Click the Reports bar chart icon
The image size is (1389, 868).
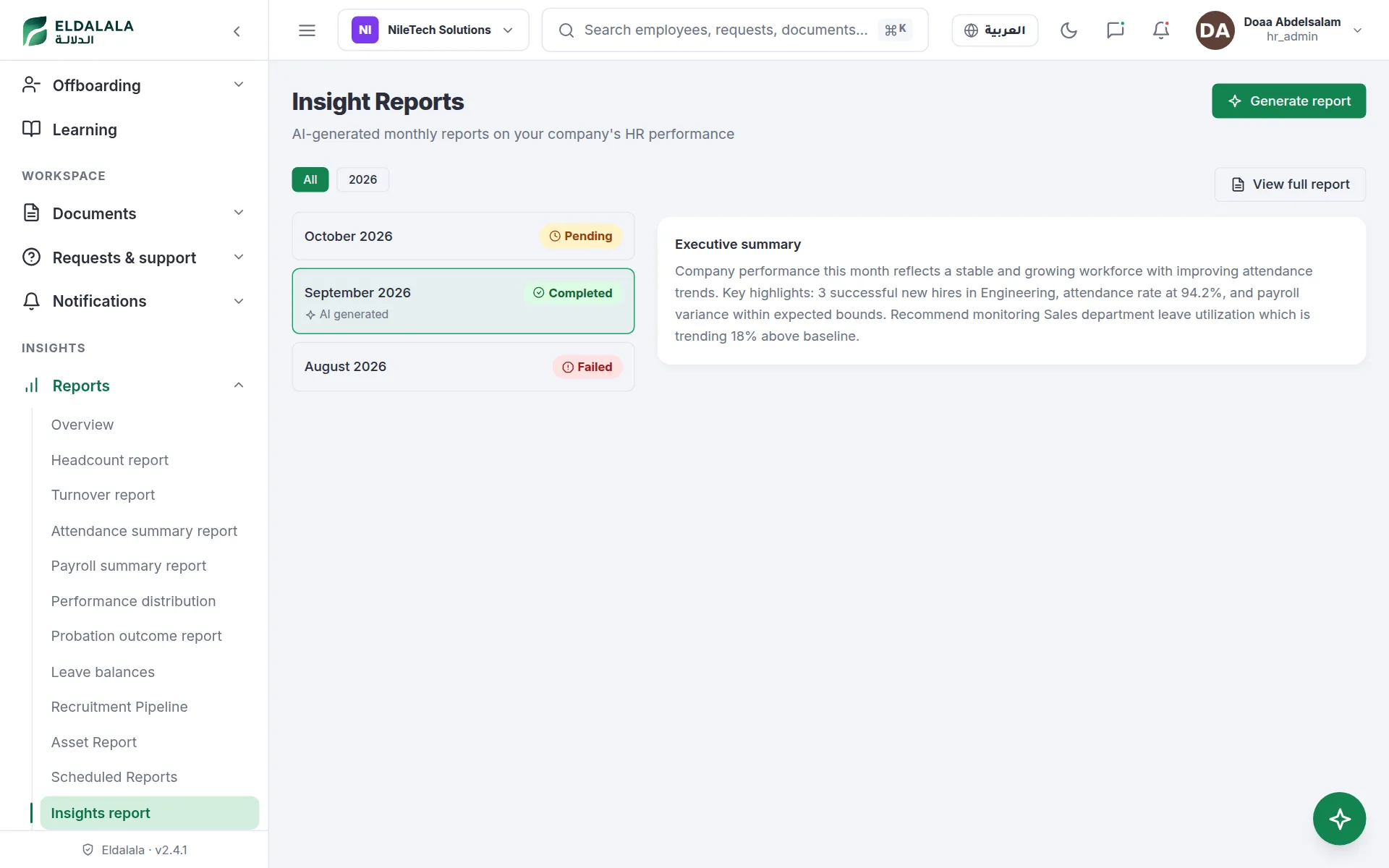[31, 386]
